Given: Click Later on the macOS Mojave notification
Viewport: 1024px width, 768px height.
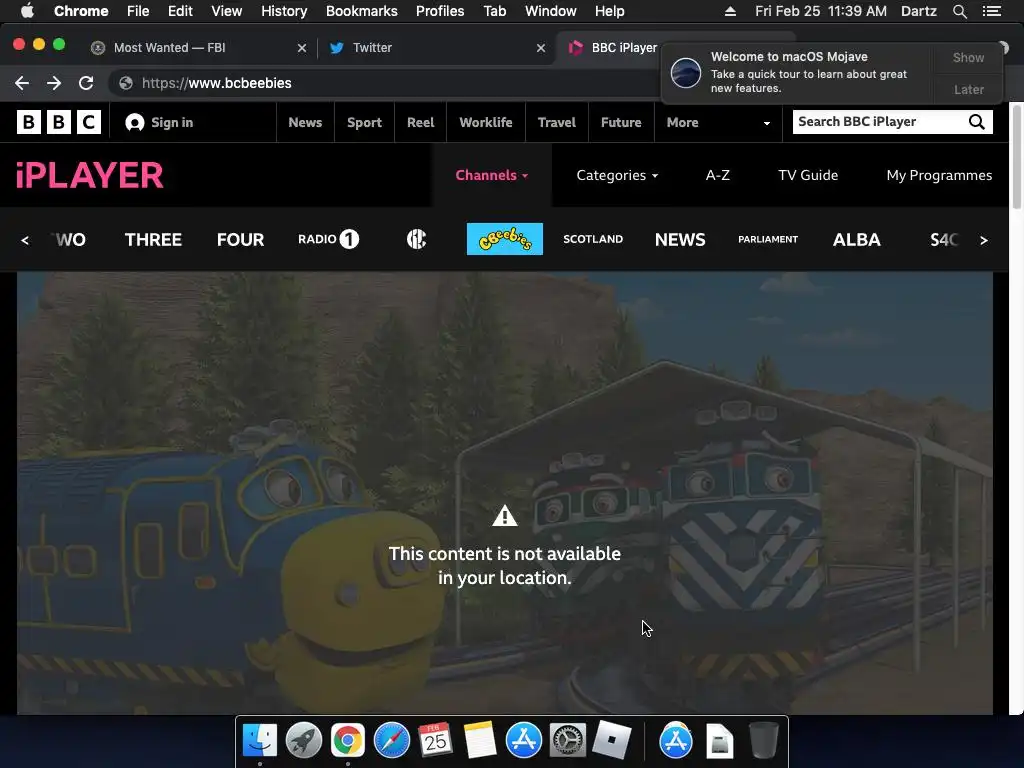Looking at the screenshot, I should click(968, 89).
